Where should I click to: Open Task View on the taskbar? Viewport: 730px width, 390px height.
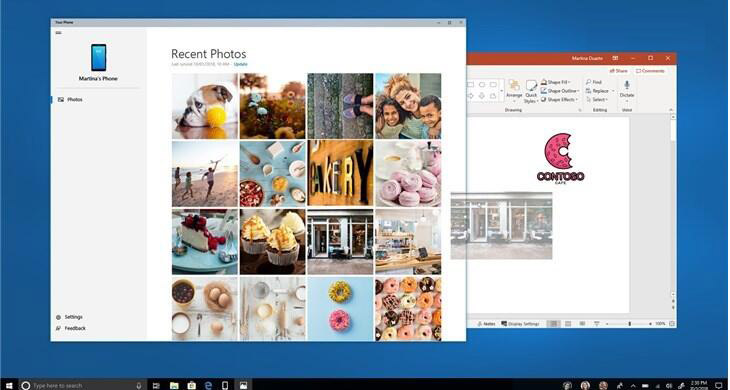pyautogui.click(x=156, y=385)
